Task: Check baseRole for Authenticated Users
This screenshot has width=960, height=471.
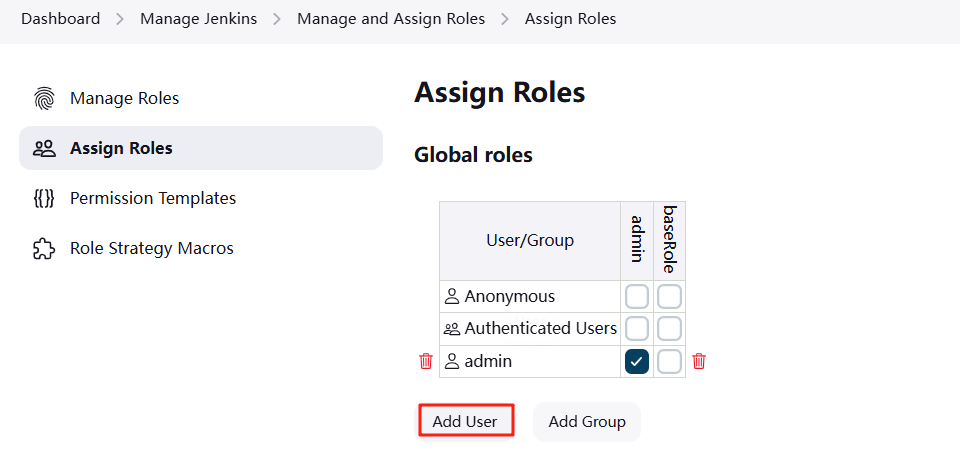Action: pos(669,330)
